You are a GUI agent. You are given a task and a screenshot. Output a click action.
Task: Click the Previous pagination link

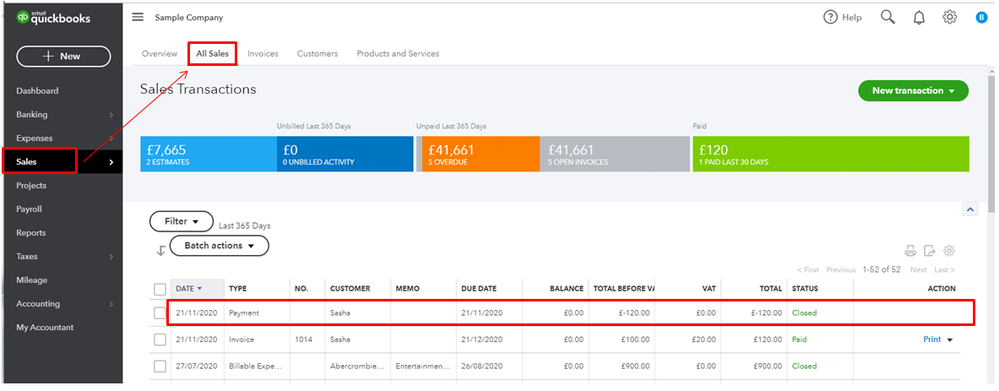841,270
